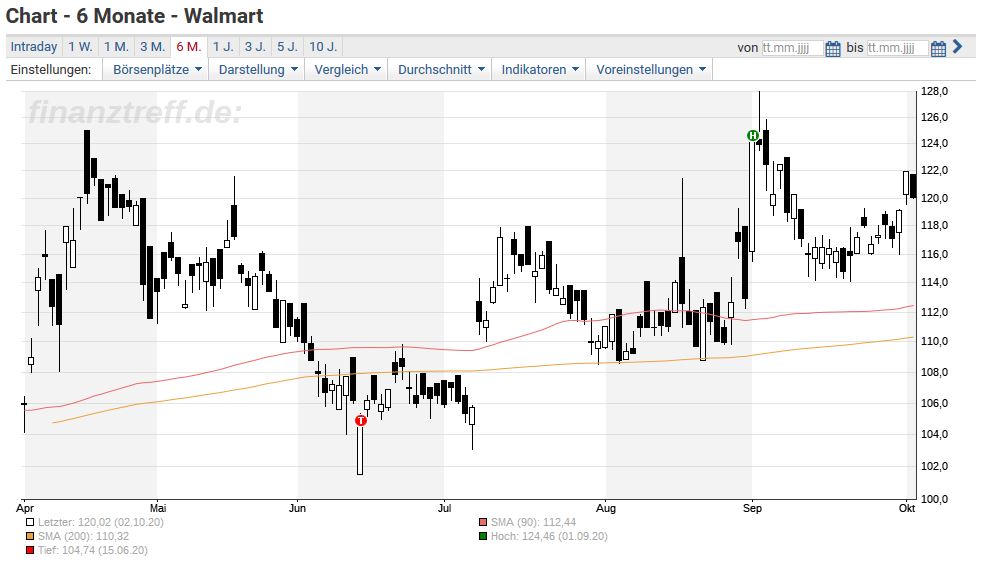Expand the Vergleich dropdown
The image size is (987, 565).
(347, 70)
